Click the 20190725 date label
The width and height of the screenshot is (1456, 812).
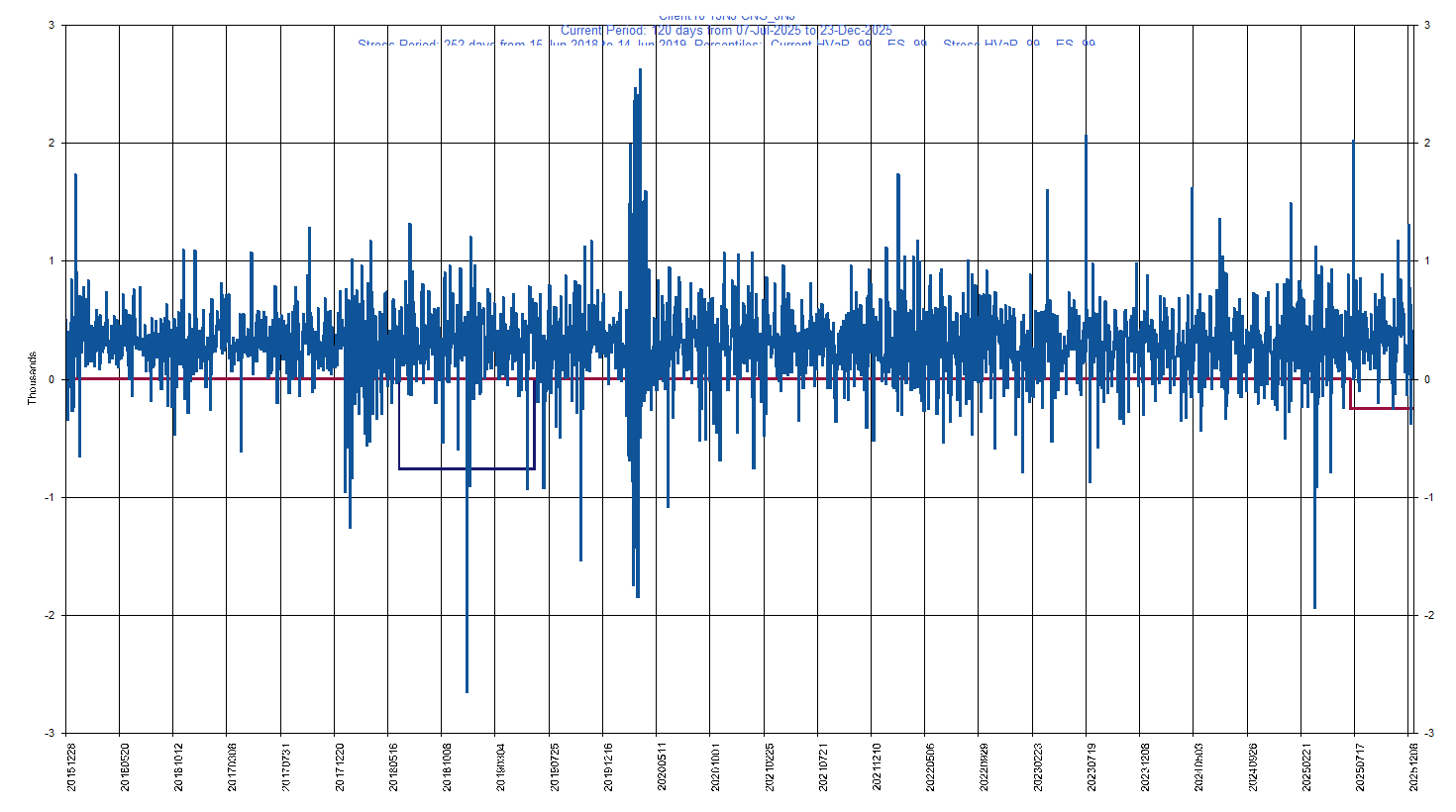pyautogui.click(x=555, y=766)
